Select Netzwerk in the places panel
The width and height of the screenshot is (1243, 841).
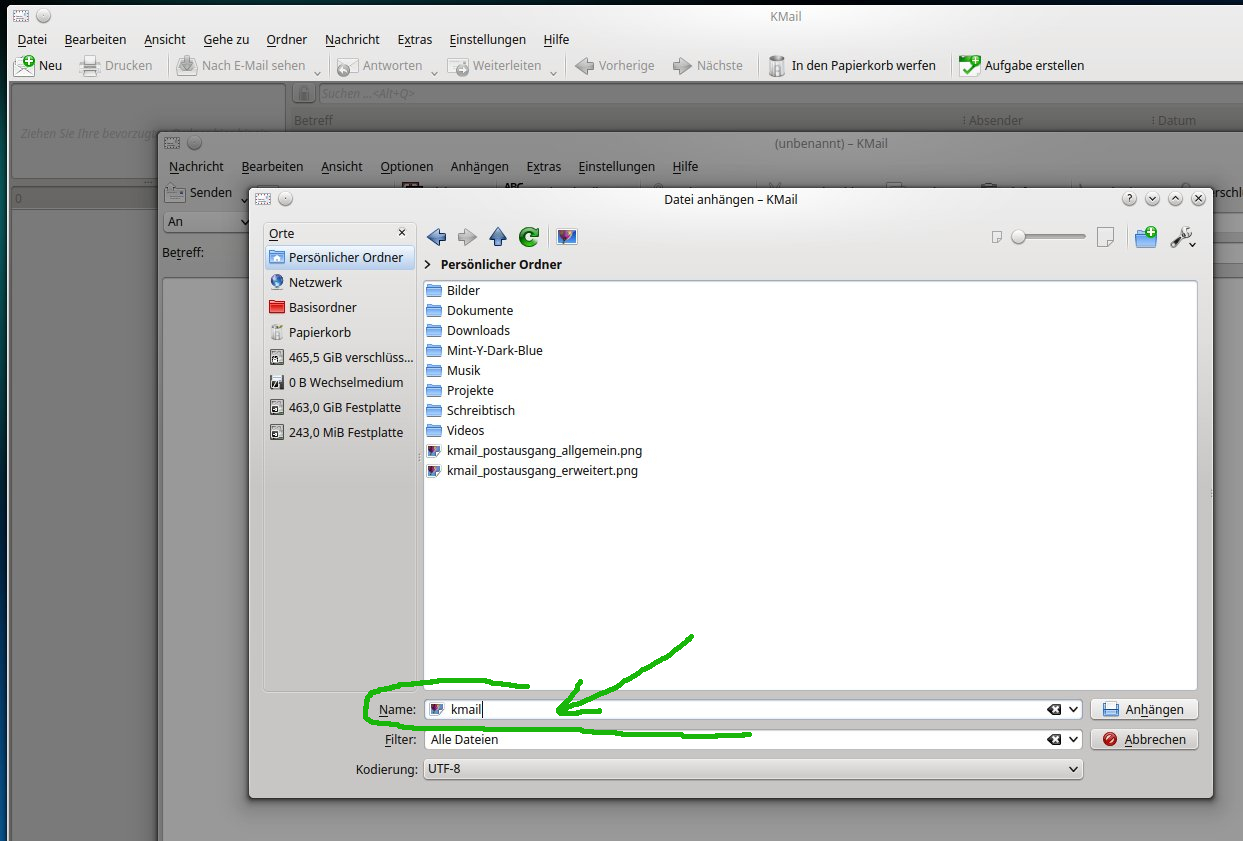(315, 282)
